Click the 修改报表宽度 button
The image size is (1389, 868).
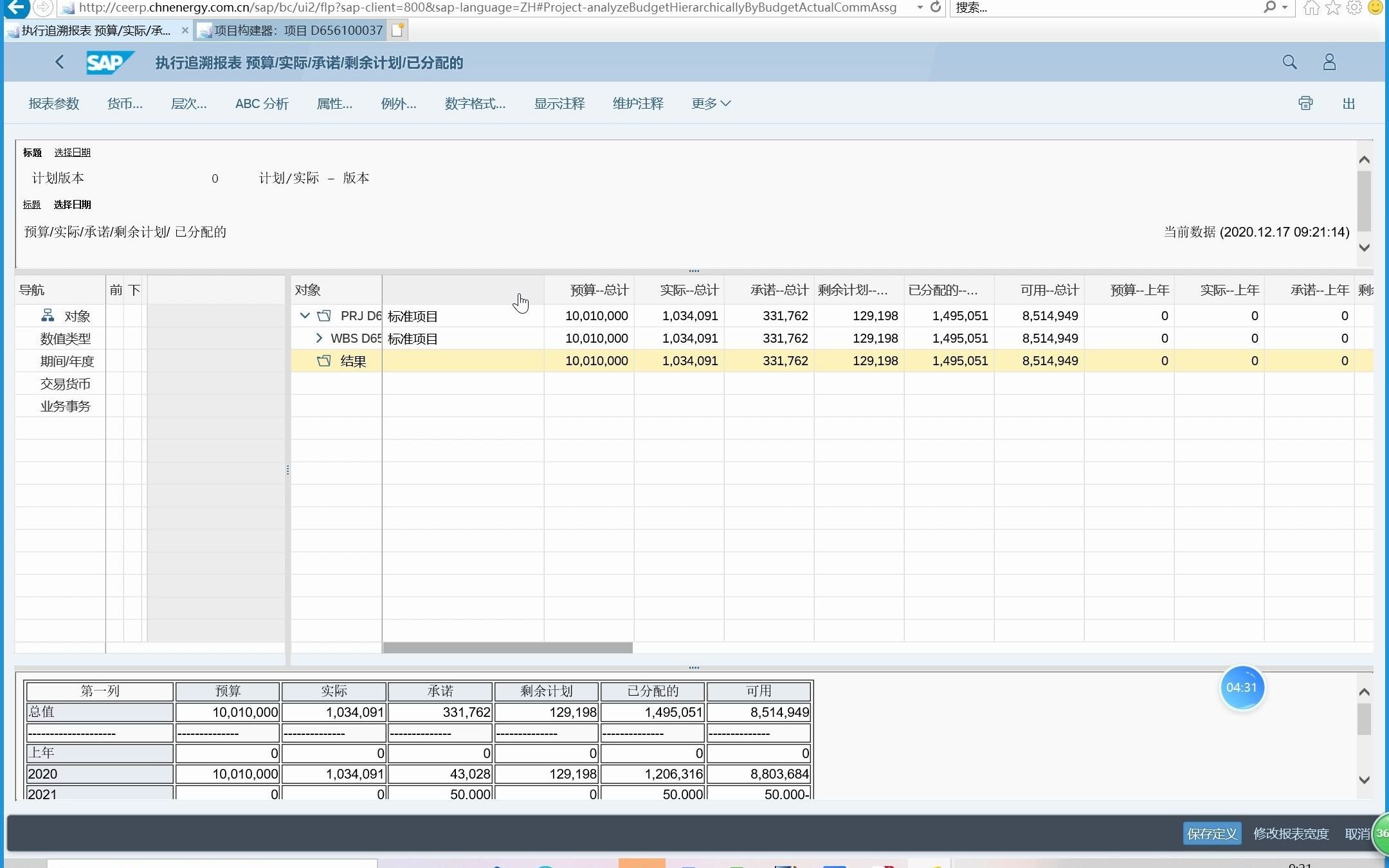tap(1291, 833)
